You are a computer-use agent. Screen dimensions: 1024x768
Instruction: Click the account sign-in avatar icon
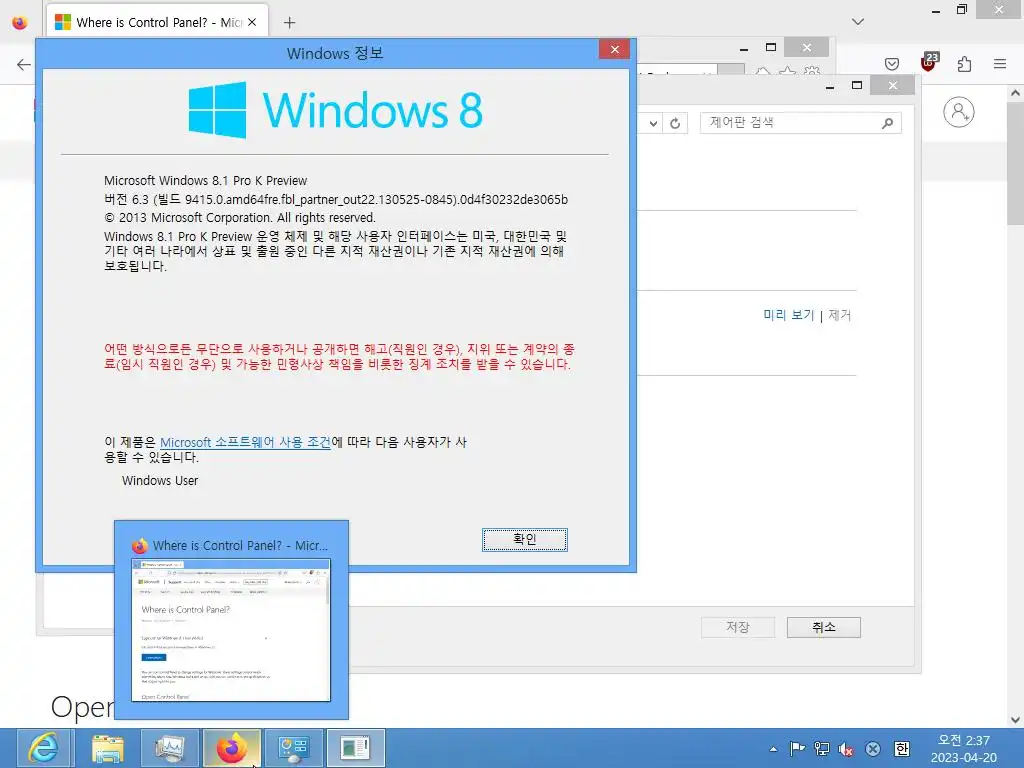(x=959, y=112)
